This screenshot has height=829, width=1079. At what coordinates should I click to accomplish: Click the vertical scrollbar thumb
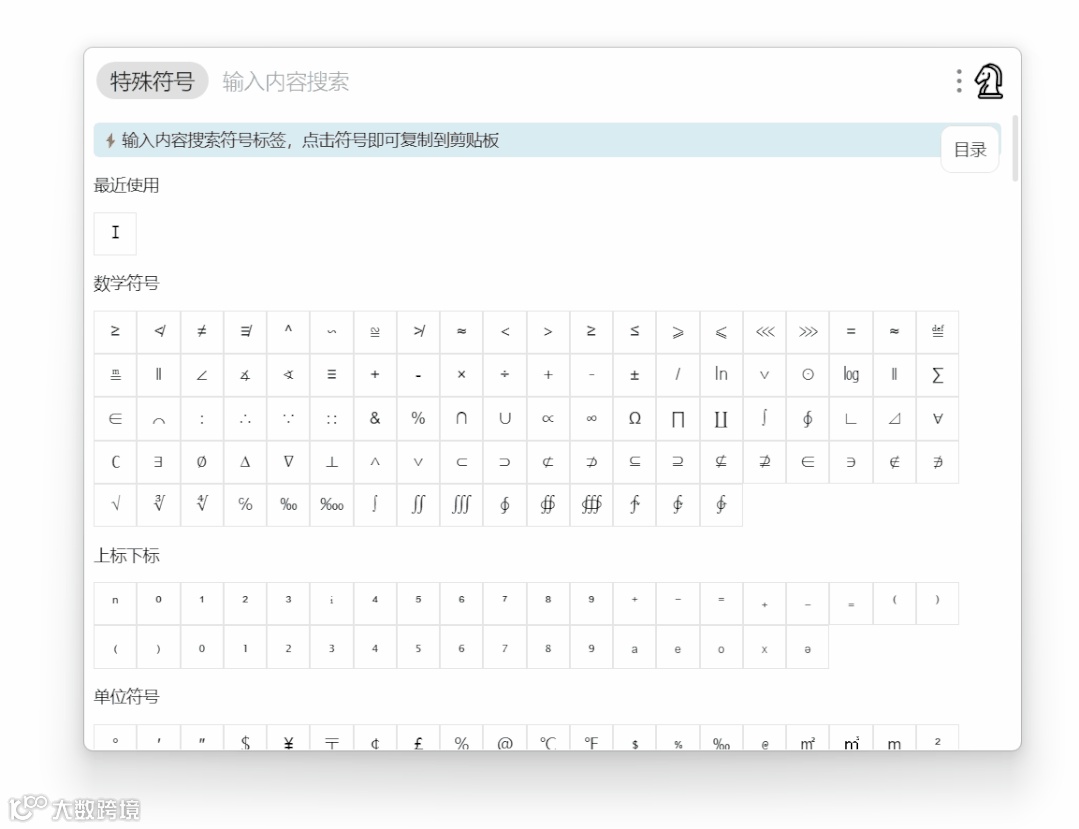1015,148
